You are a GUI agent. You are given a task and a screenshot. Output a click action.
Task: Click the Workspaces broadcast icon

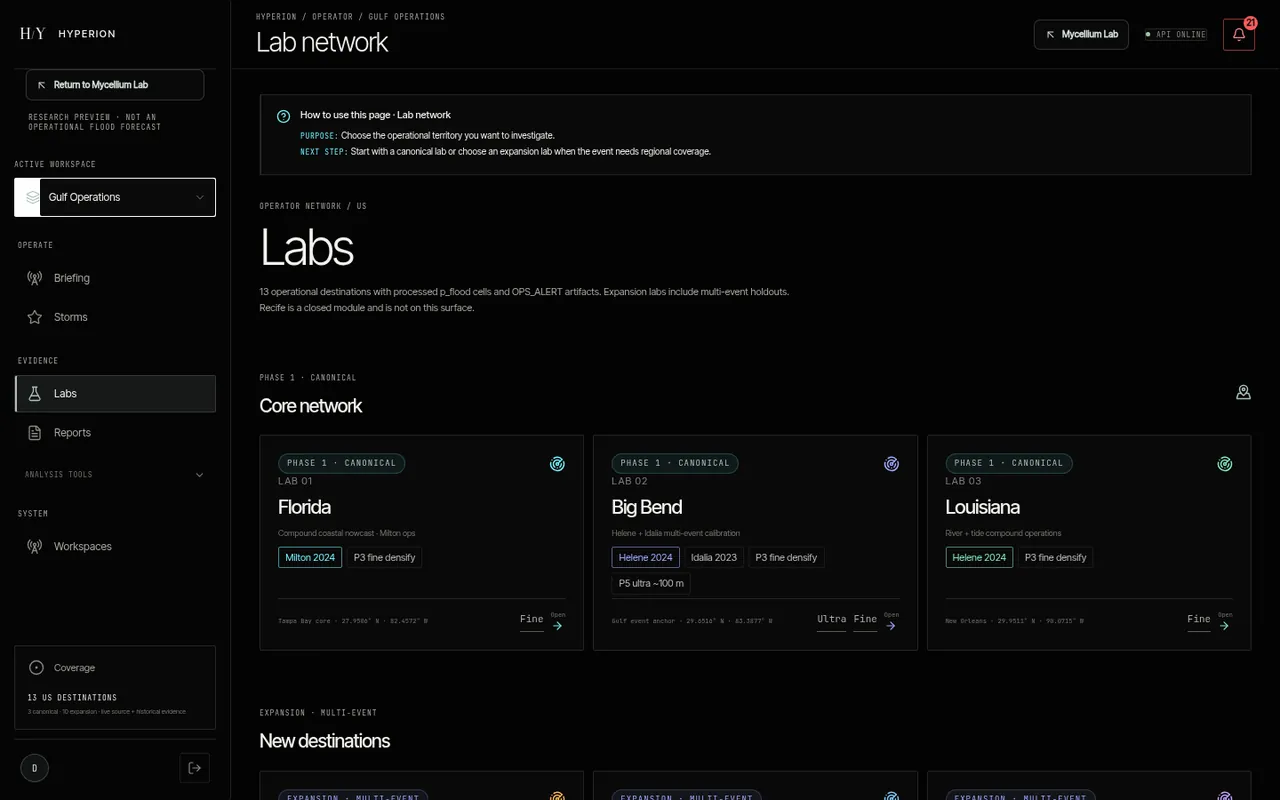[35, 547]
